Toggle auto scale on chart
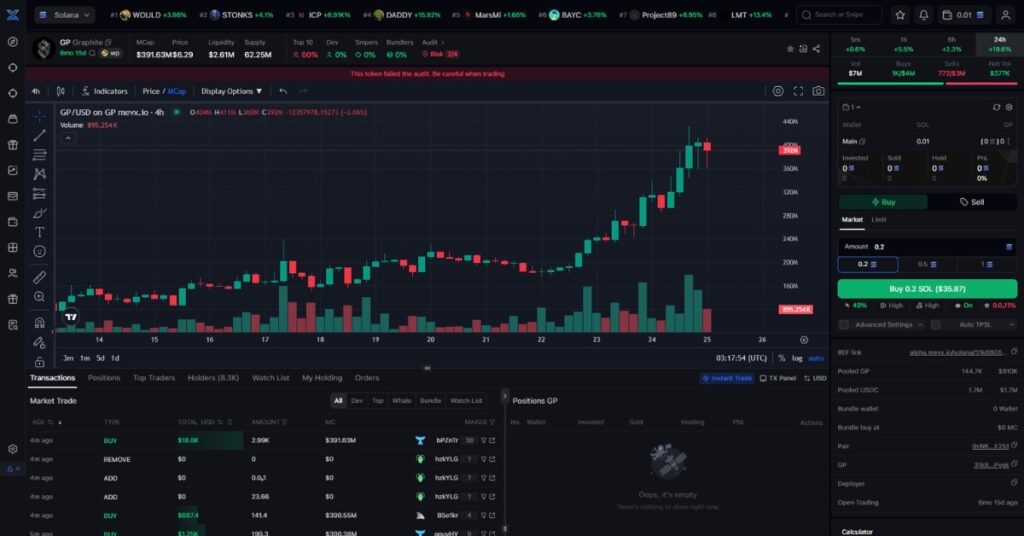 click(816, 358)
